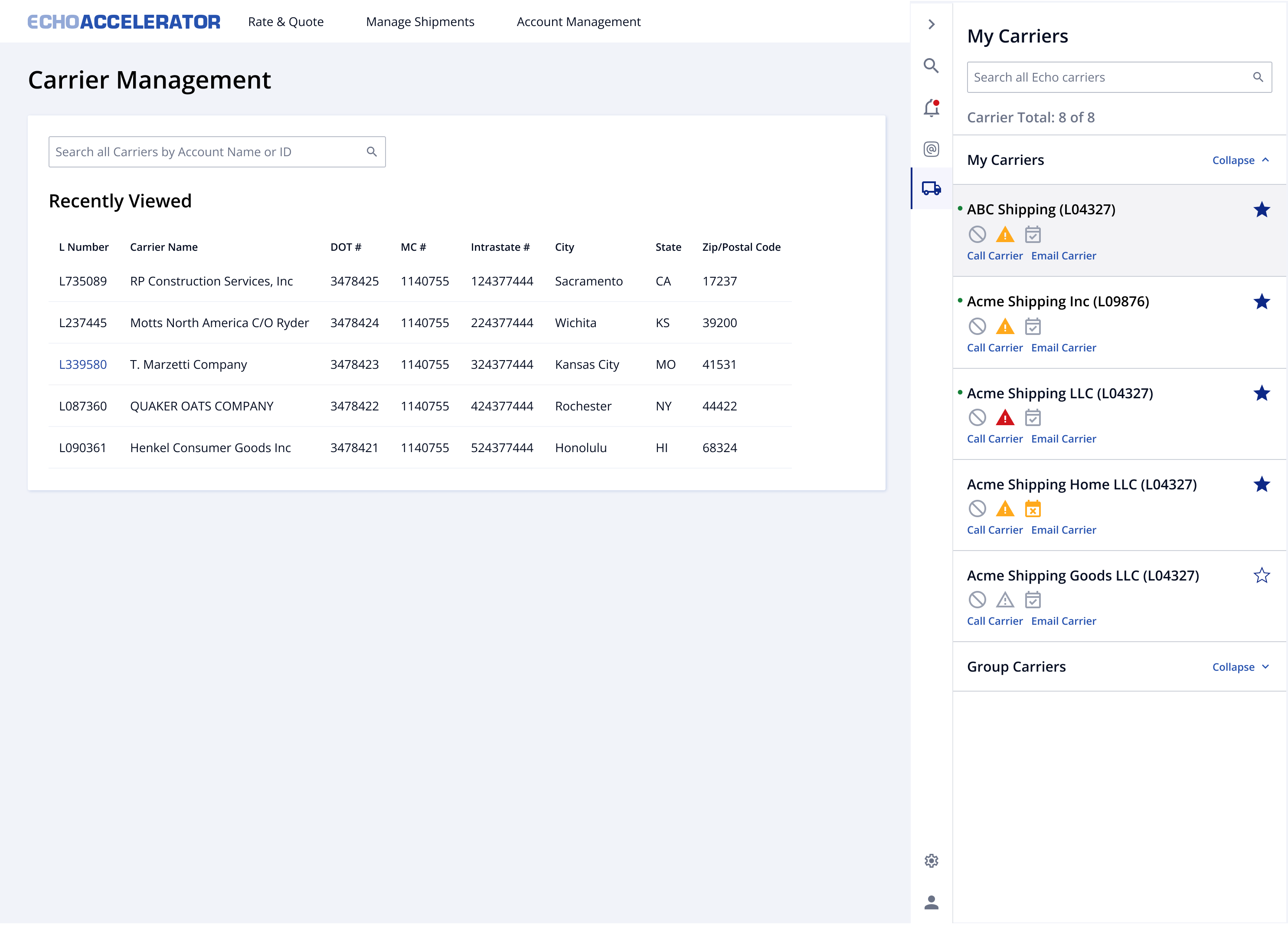Click the calendar check icon for ABC Shipping
The height and width of the screenshot is (925, 1288).
coord(1033,234)
